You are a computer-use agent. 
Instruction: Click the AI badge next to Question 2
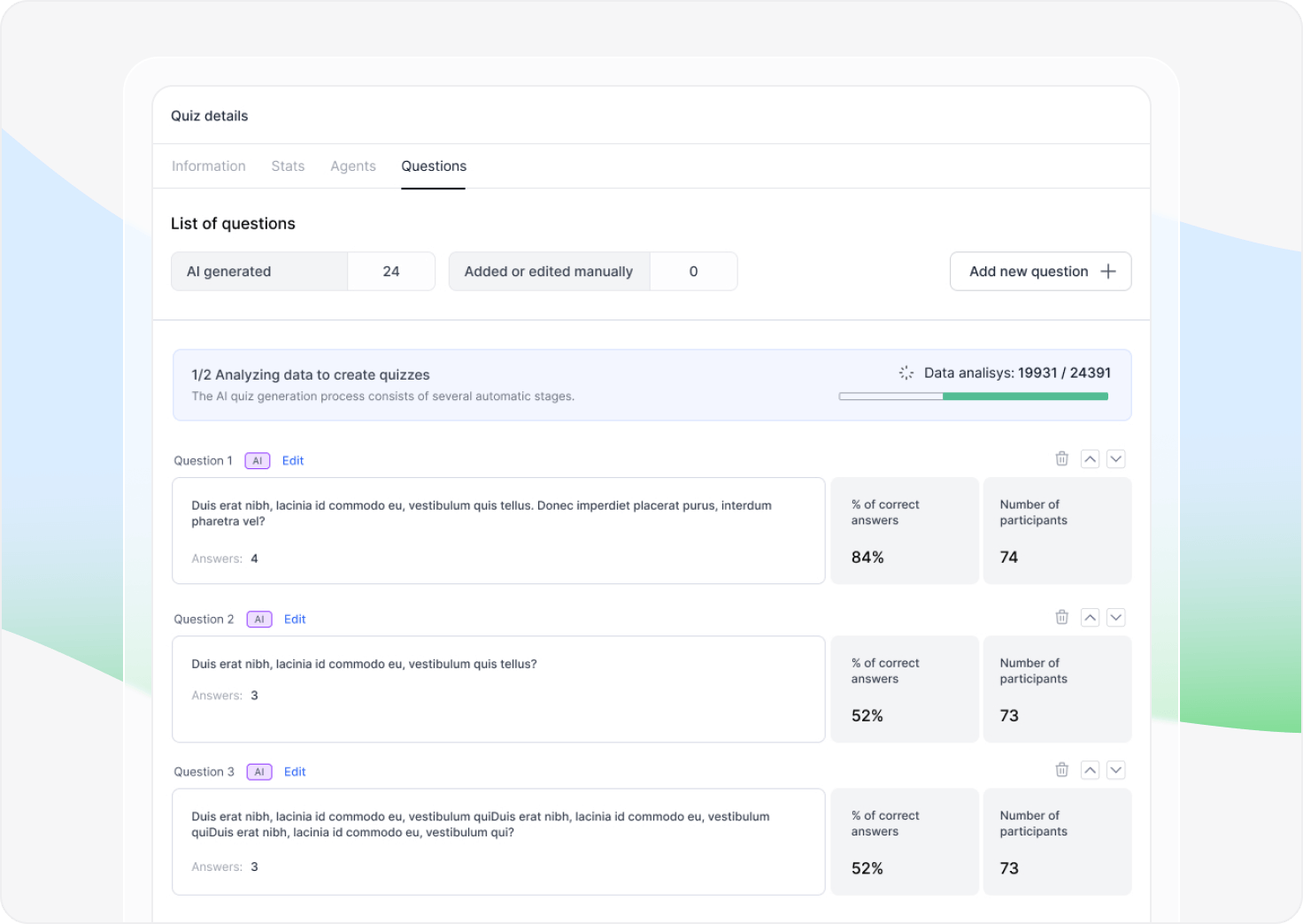(x=258, y=619)
